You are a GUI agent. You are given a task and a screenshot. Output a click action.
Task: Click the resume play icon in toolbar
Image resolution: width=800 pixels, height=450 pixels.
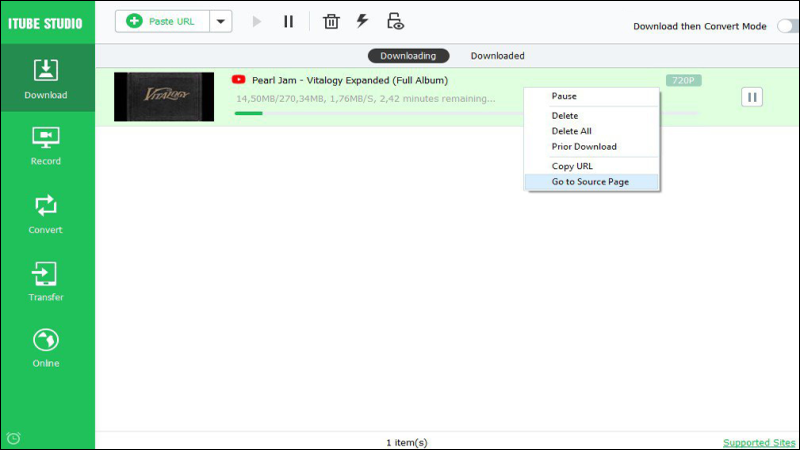(257, 21)
